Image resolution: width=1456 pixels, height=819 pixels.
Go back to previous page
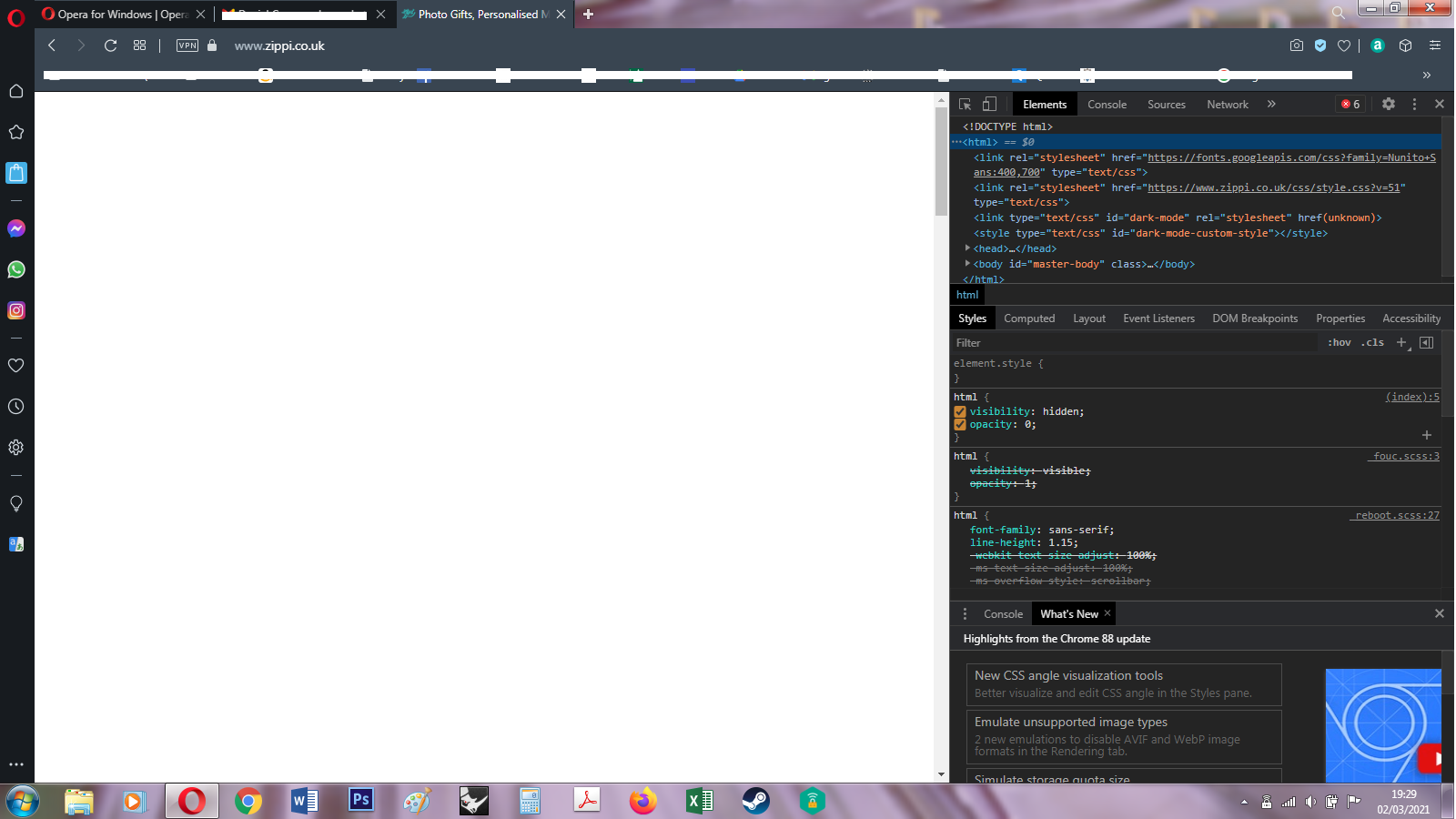(52, 45)
